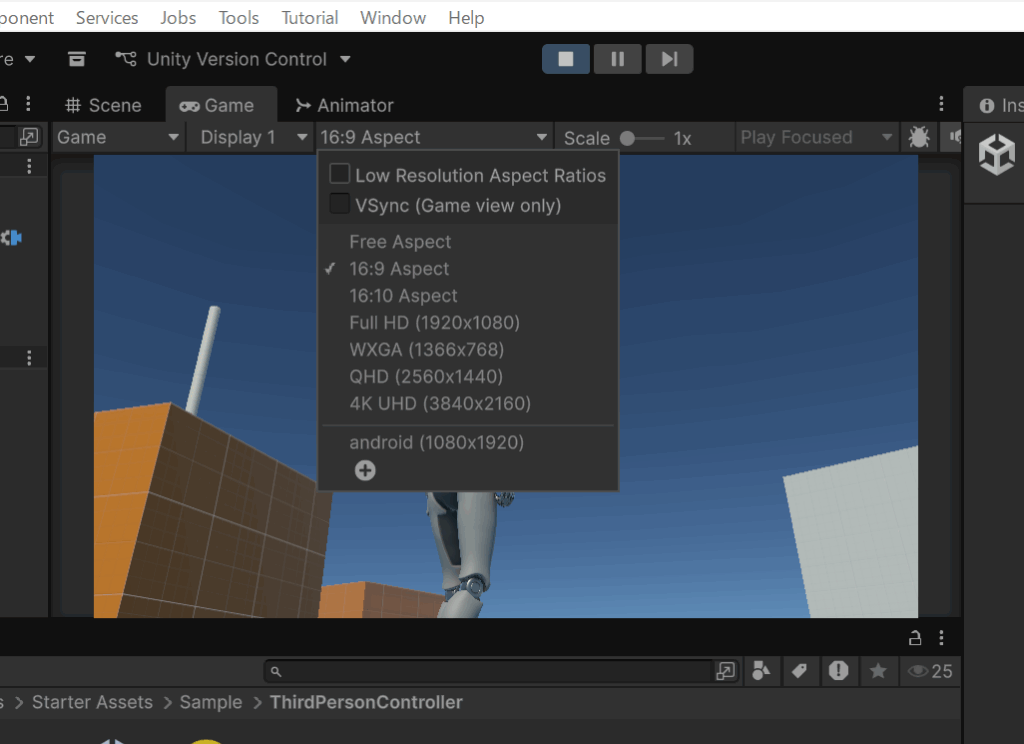The width and height of the screenshot is (1024, 744).
Task: Click the plus icon to add resolution
Action: (x=365, y=470)
